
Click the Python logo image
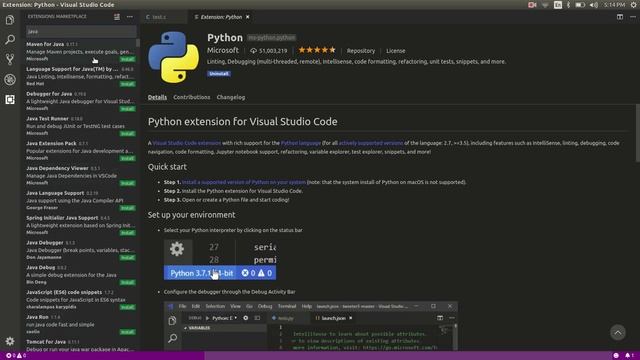[173, 57]
